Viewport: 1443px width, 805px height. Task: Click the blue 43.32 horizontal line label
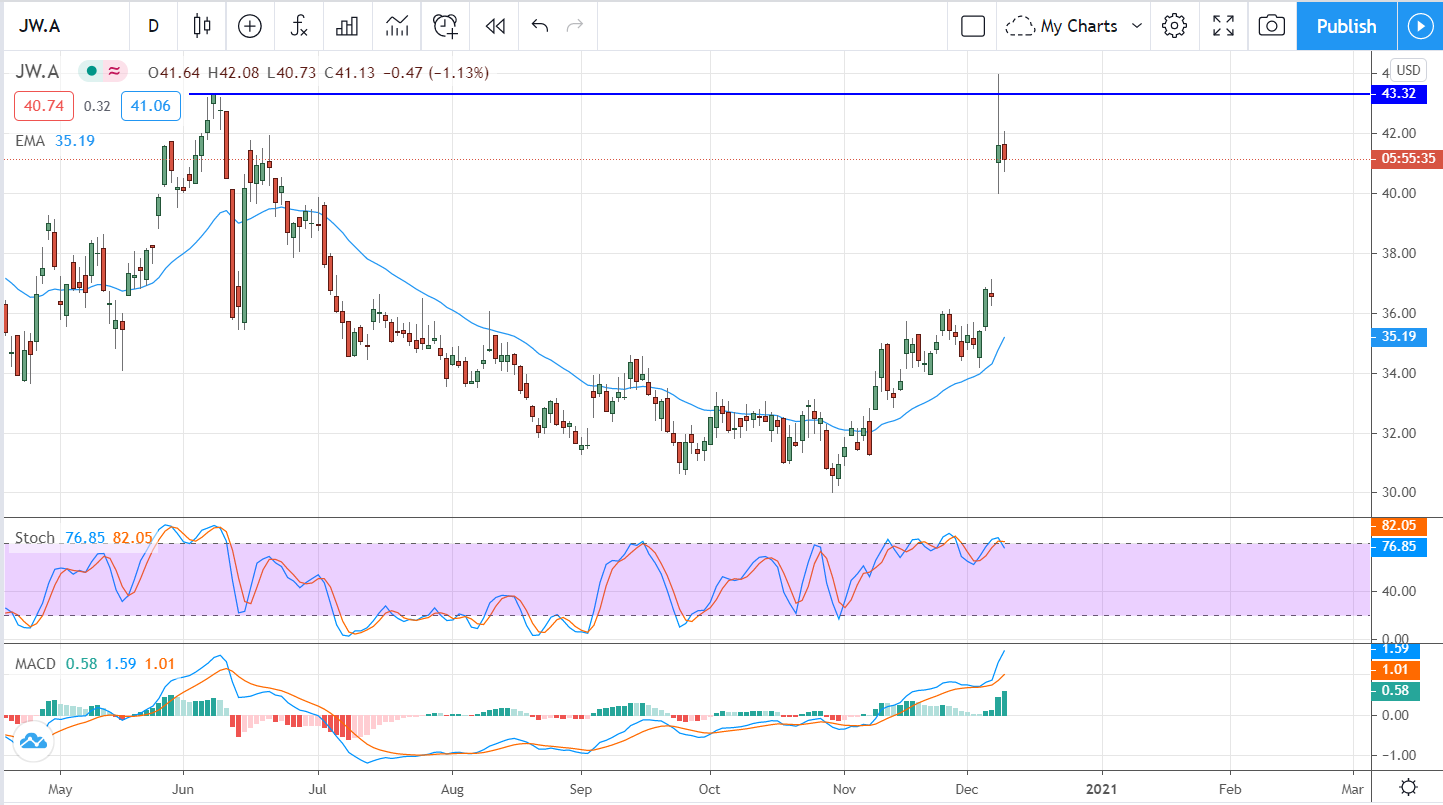coord(1396,94)
